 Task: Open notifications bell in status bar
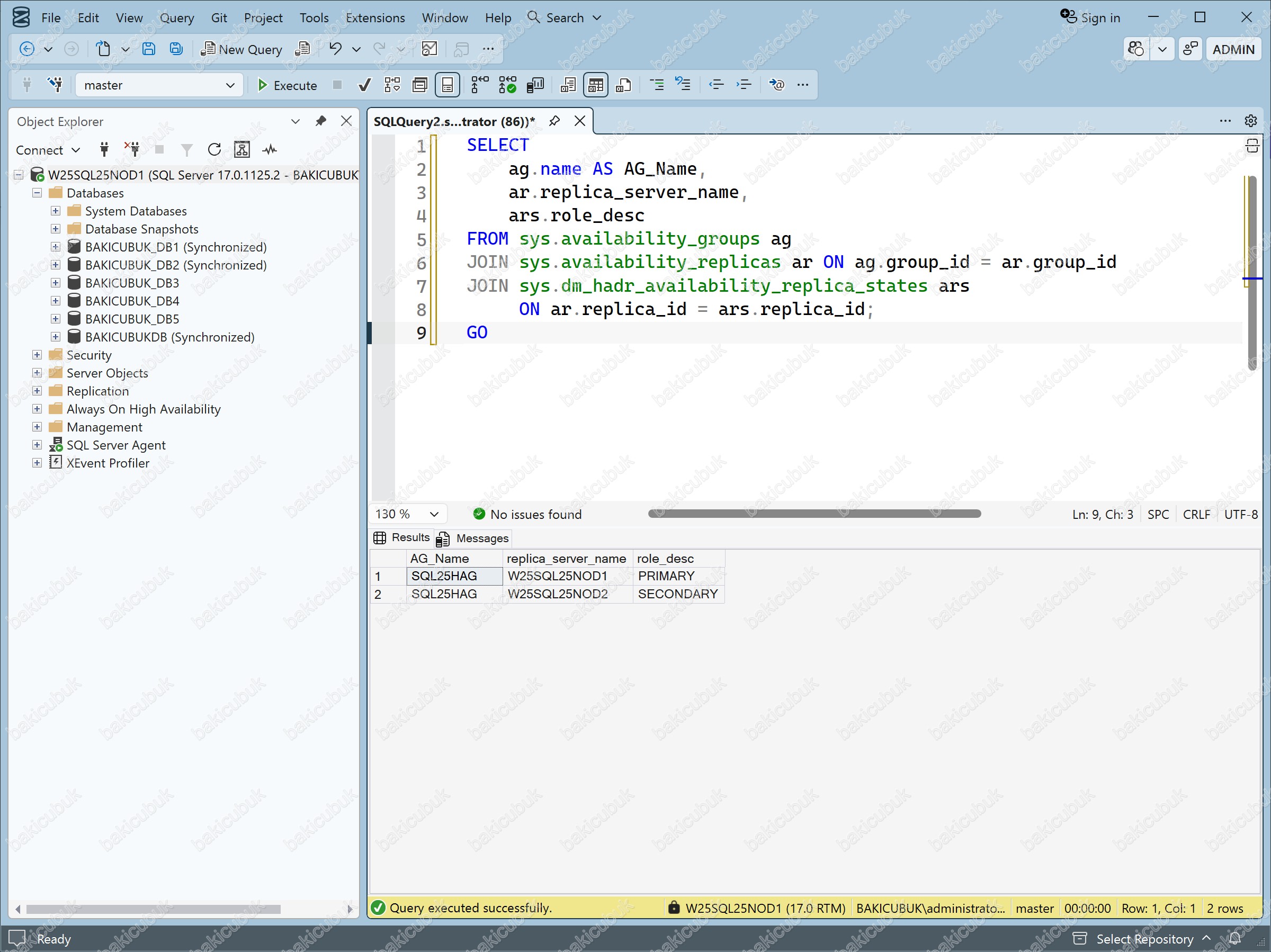[x=1234, y=939]
